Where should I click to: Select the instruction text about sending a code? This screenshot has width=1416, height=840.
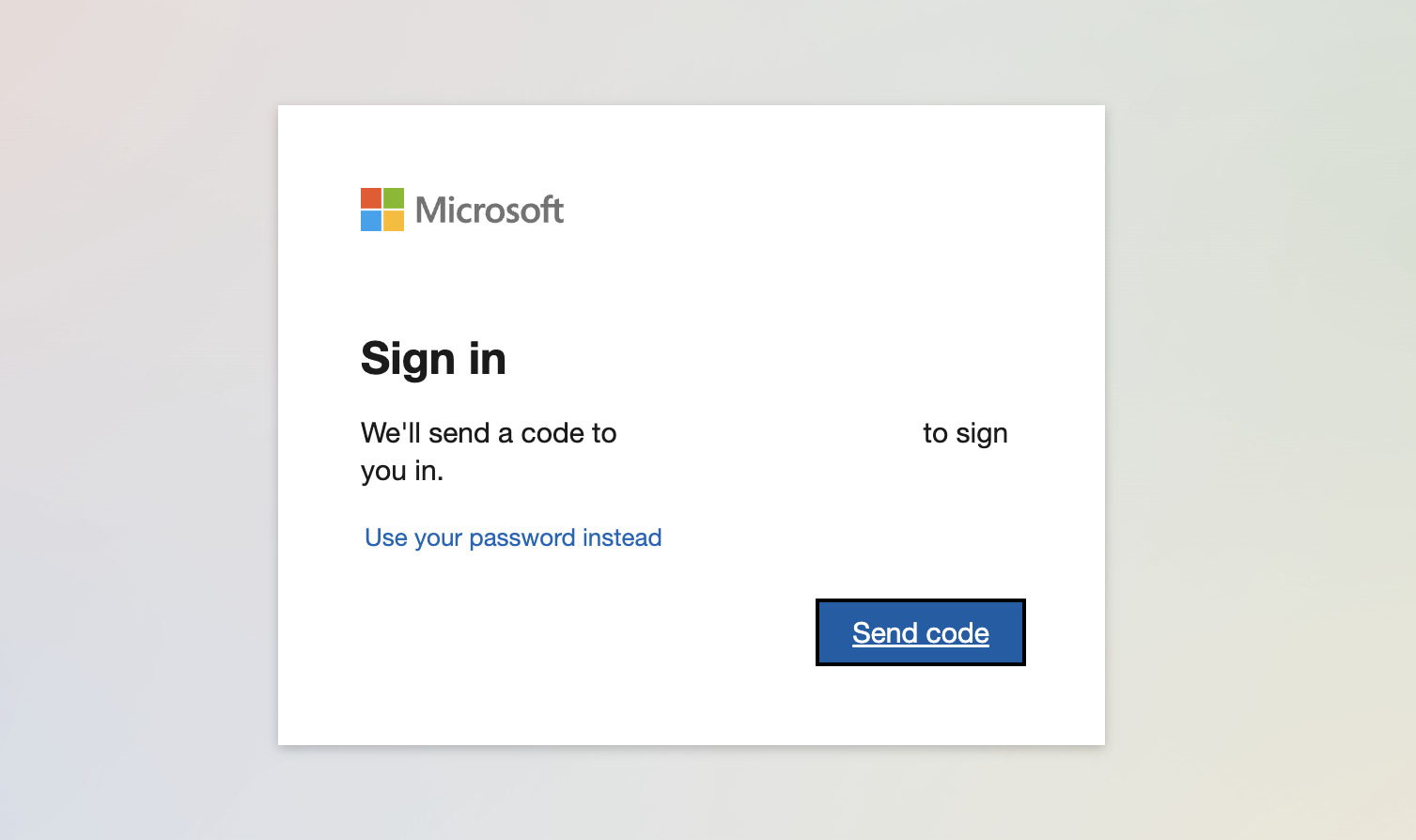[489, 433]
